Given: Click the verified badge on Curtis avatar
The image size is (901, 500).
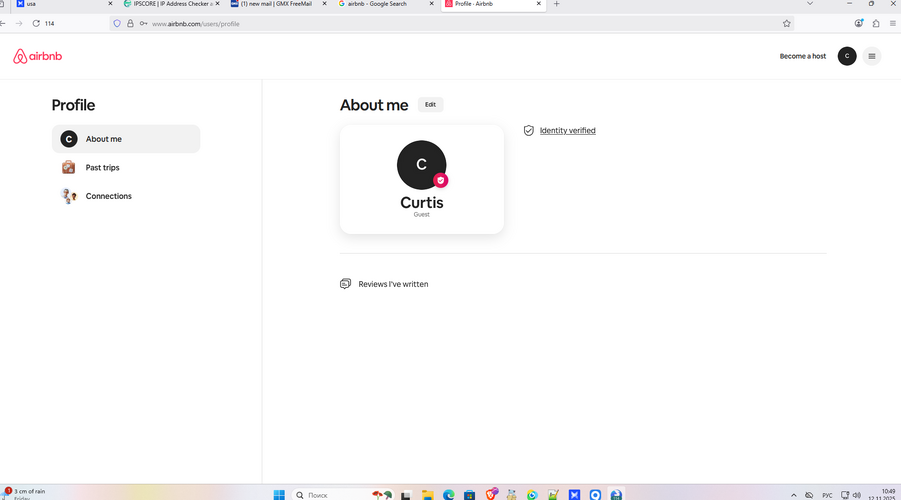Looking at the screenshot, I should pos(440,181).
